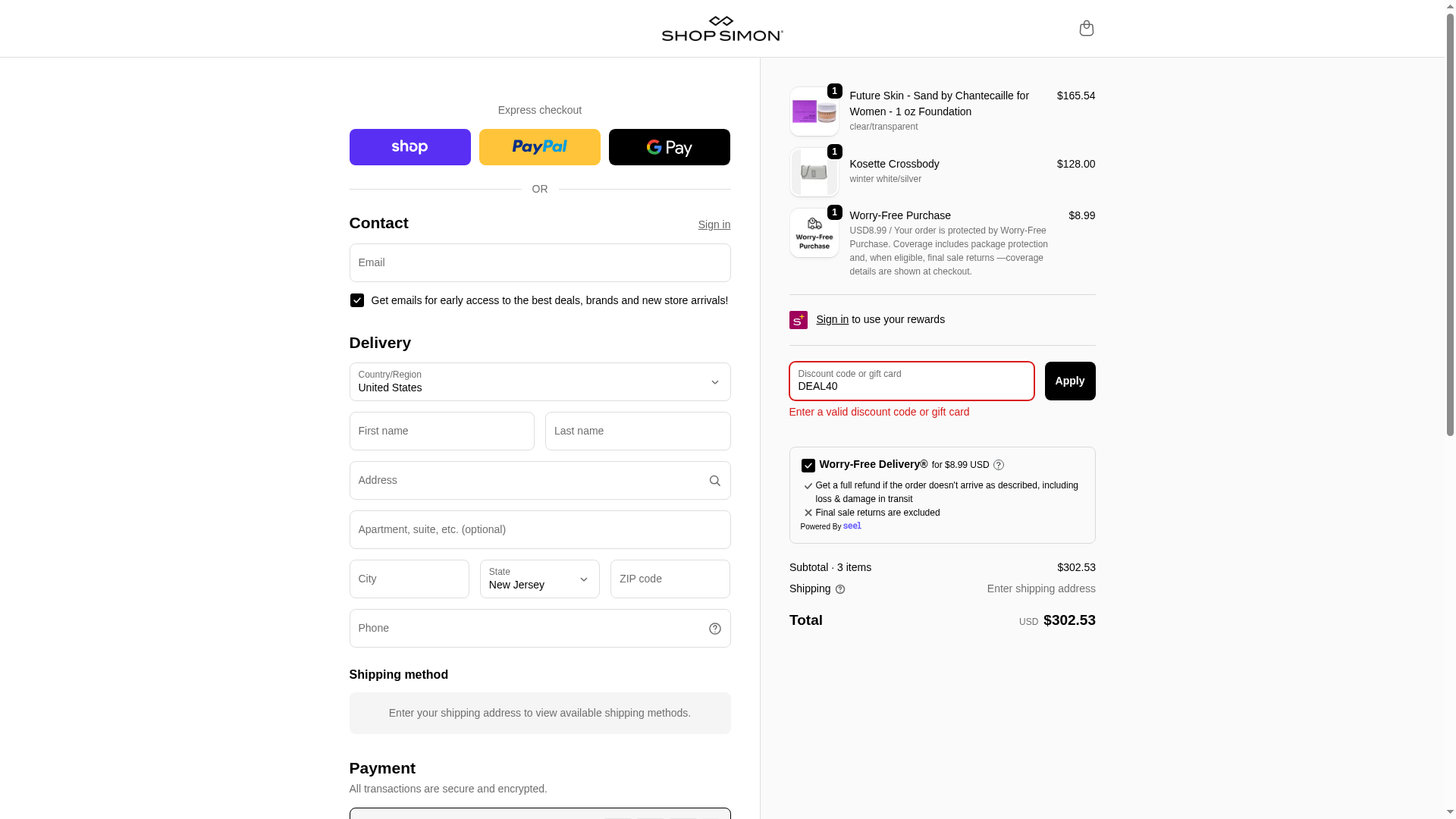Toggle the Worry-Free Delivery checkbox
The height and width of the screenshot is (819, 1456).
pos(808,466)
